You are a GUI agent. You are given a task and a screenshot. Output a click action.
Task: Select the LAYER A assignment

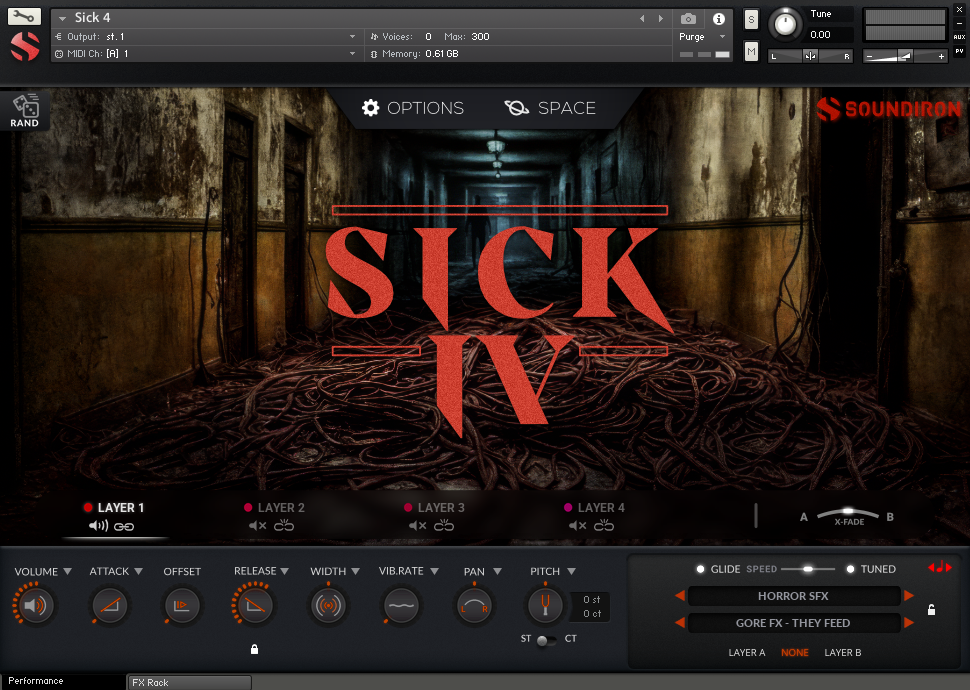click(747, 652)
